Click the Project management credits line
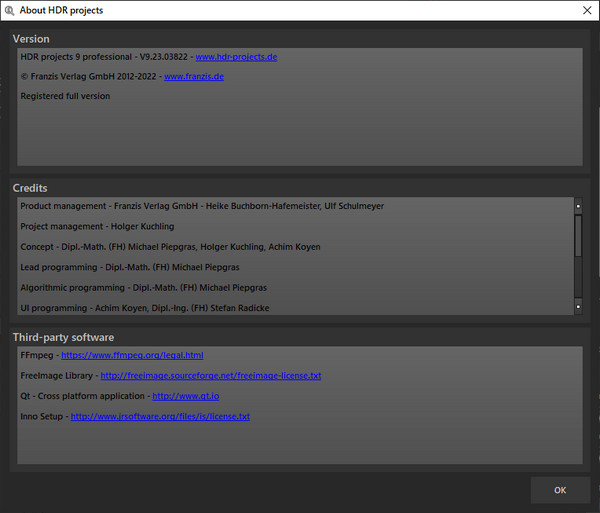This screenshot has height=513, width=600. point(97,226)
